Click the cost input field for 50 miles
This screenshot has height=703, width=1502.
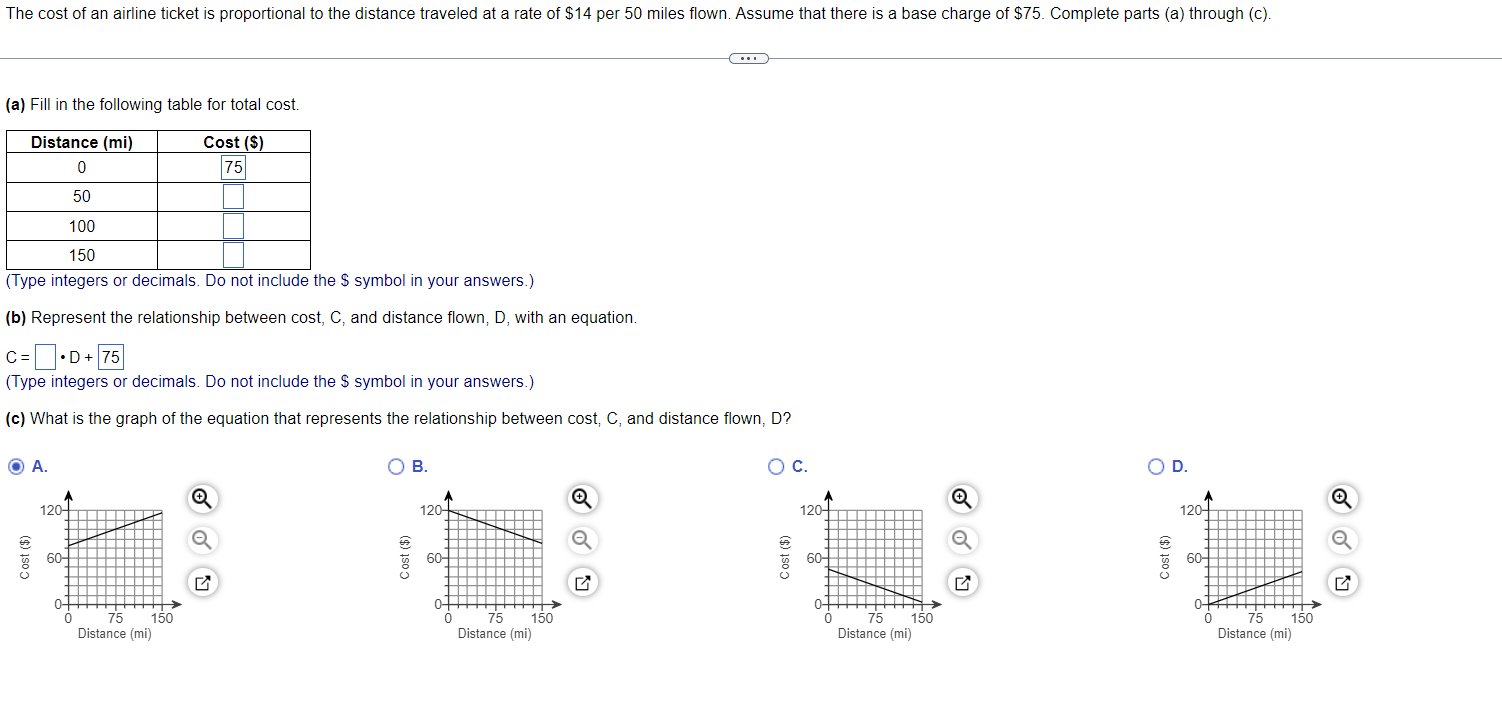pyautogui.click(x=232, y=196)
